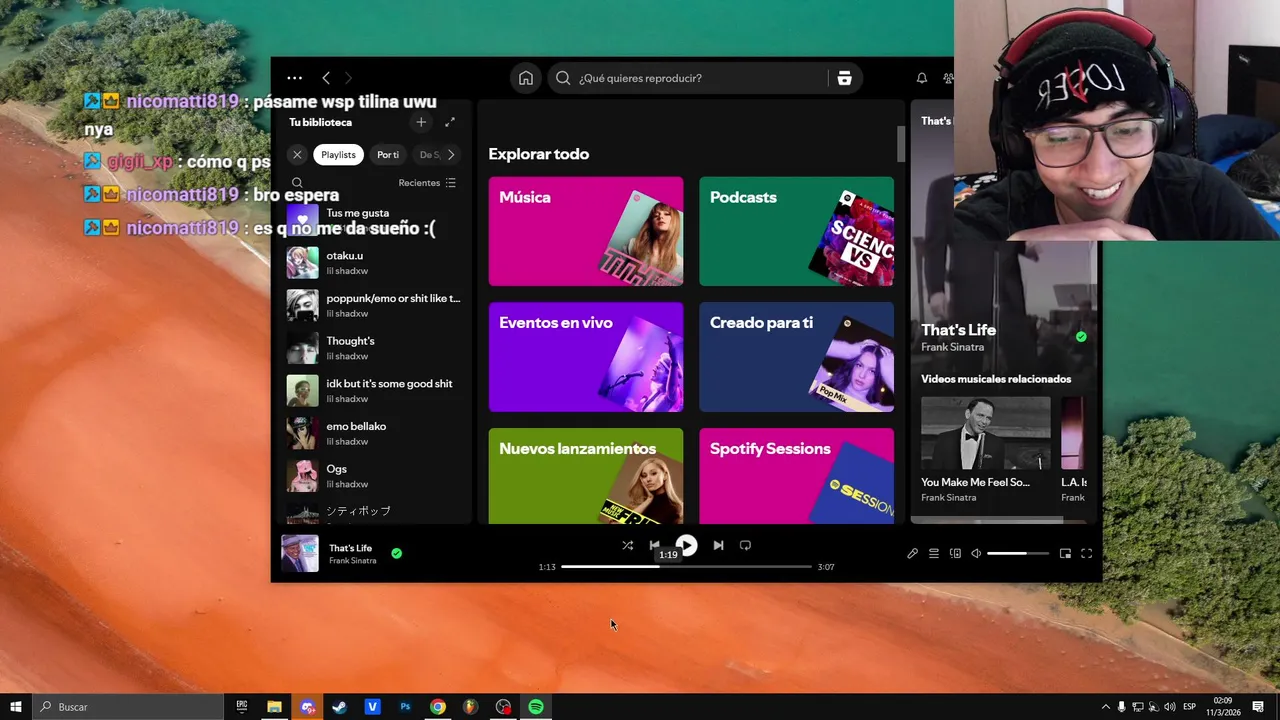Toggle shuffle playback
The image size is (1280, 720).
click(x=627, y=545)
